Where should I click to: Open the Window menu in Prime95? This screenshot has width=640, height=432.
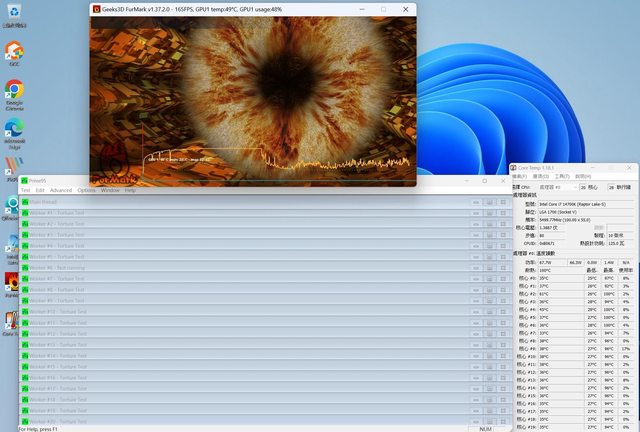[110, 190]
